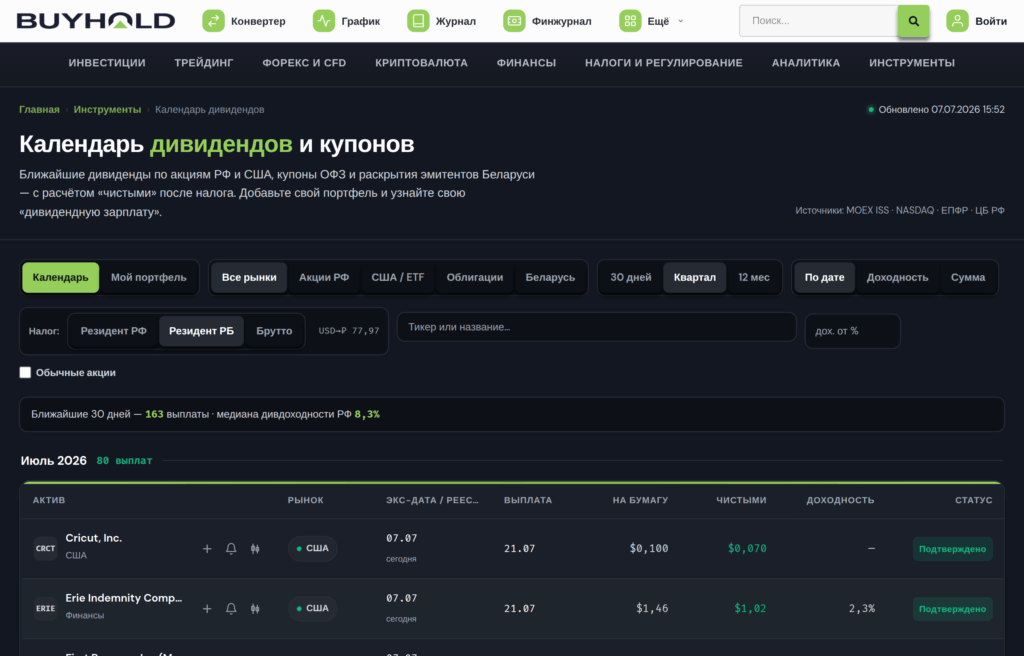1024x656 pixels.
Task: Open ИНВЕСТИЦИИ nav menu
Action: pyautogui.click(x=107, y=63)
